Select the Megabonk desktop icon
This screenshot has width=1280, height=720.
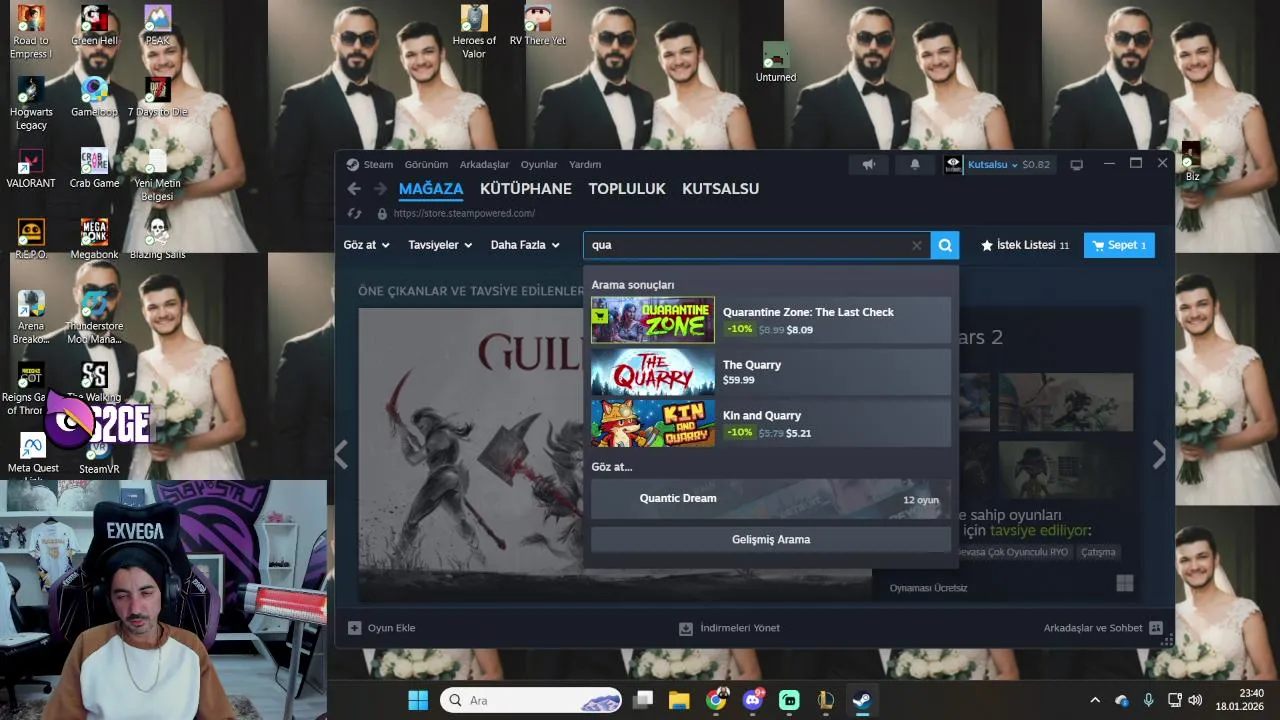tap(94, 239)
